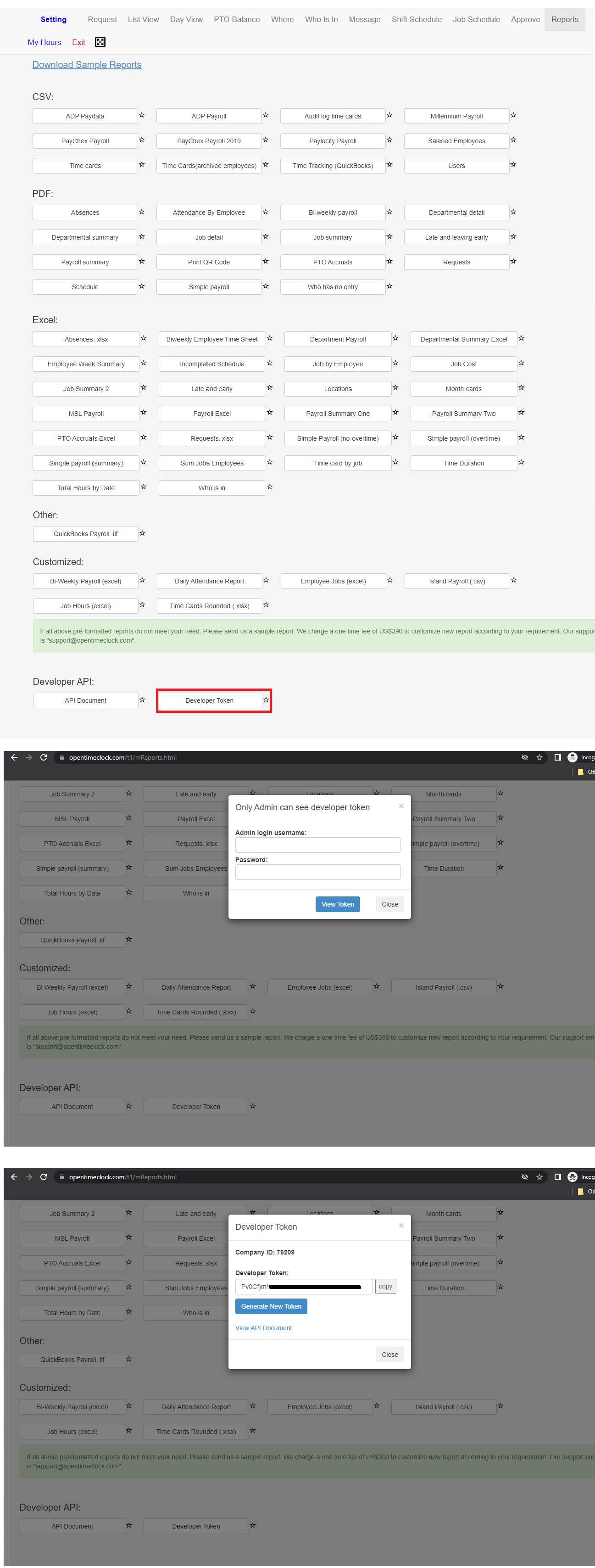Click the copy button beside developer token

386,1286
